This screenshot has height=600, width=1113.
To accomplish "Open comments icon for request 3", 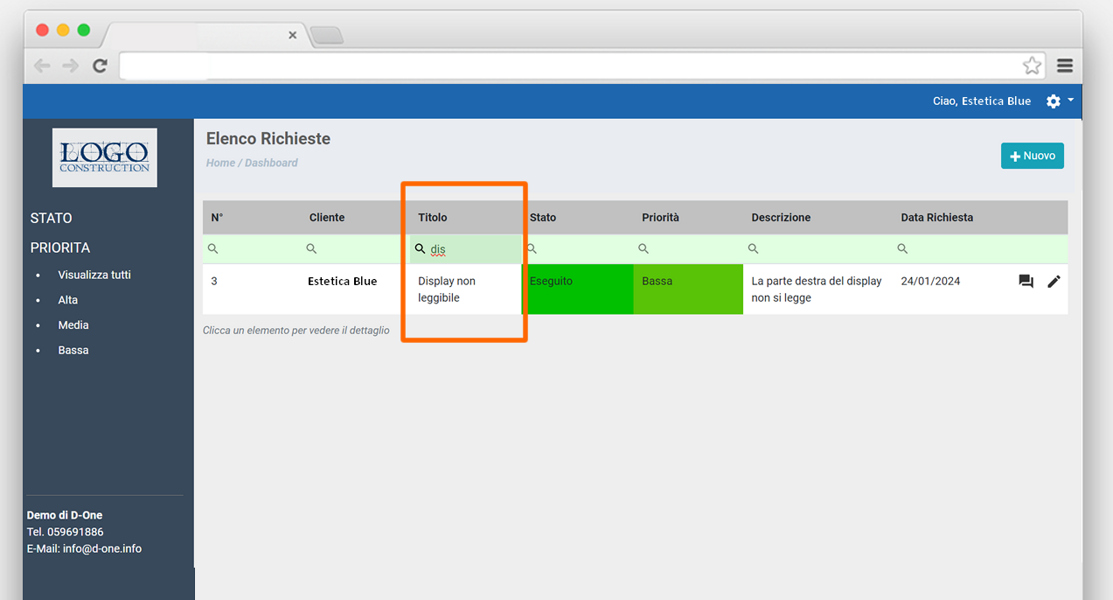I will click(1025, 282).
